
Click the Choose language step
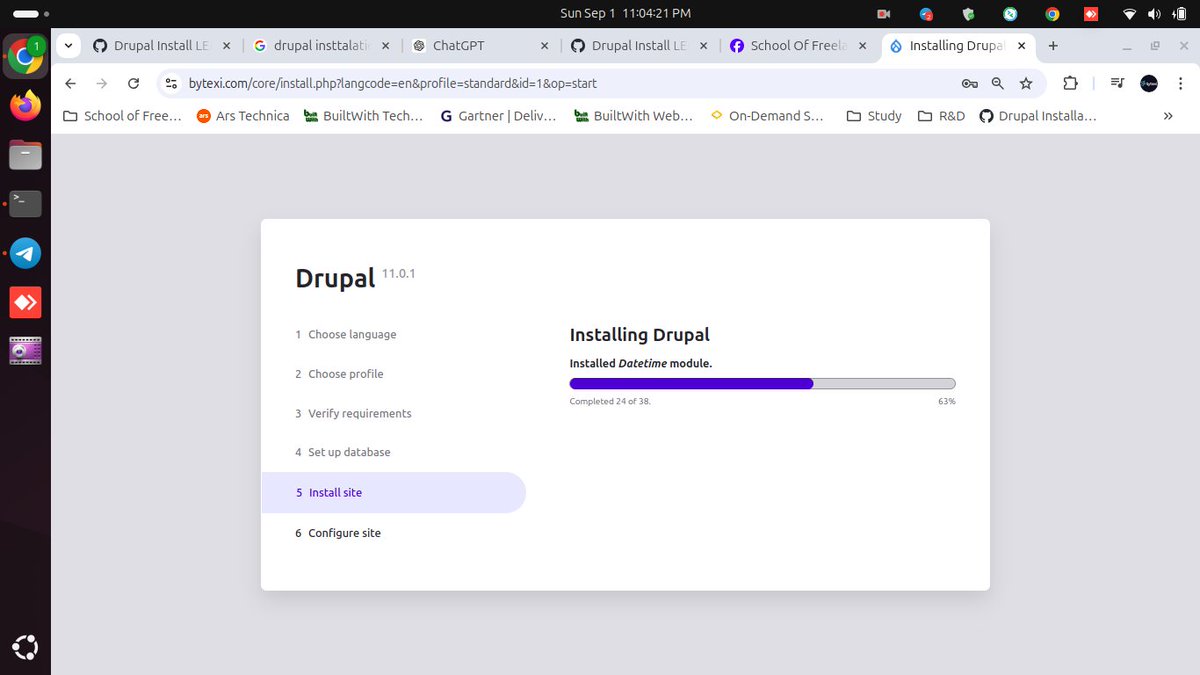coord(346,334)
